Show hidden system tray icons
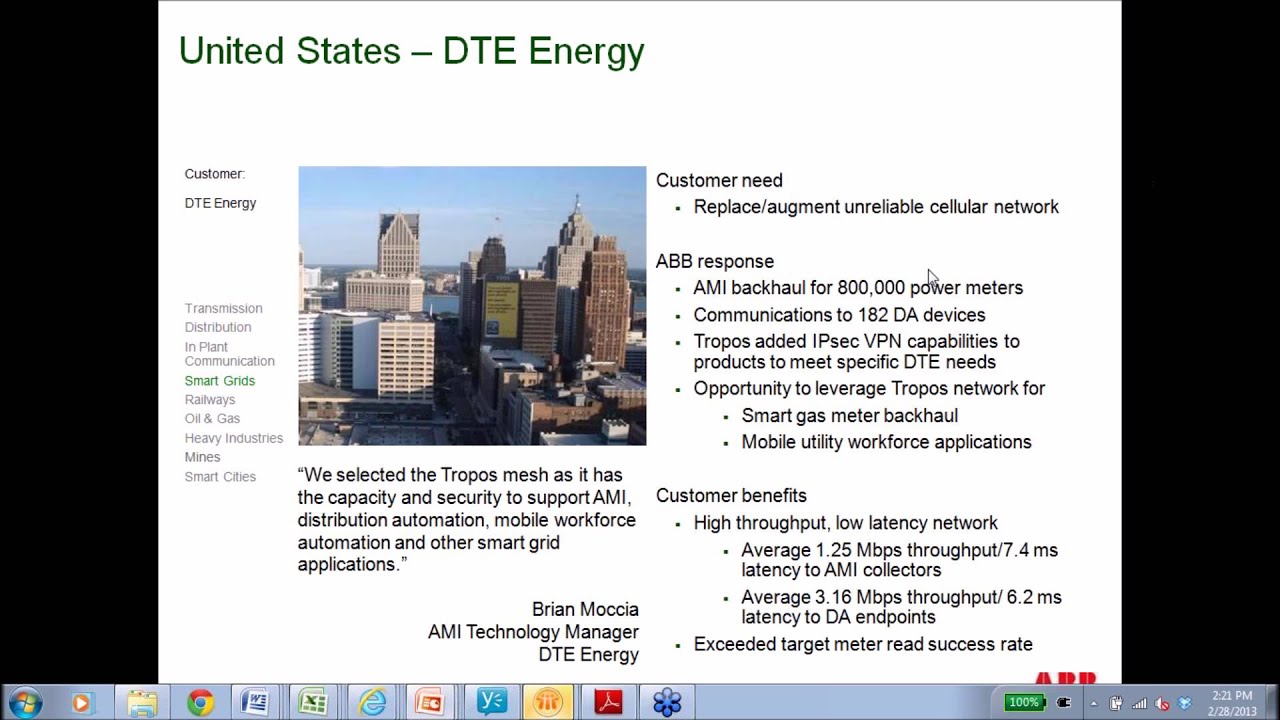Viewport: 1280px width, 720px height. (1093, 704)
